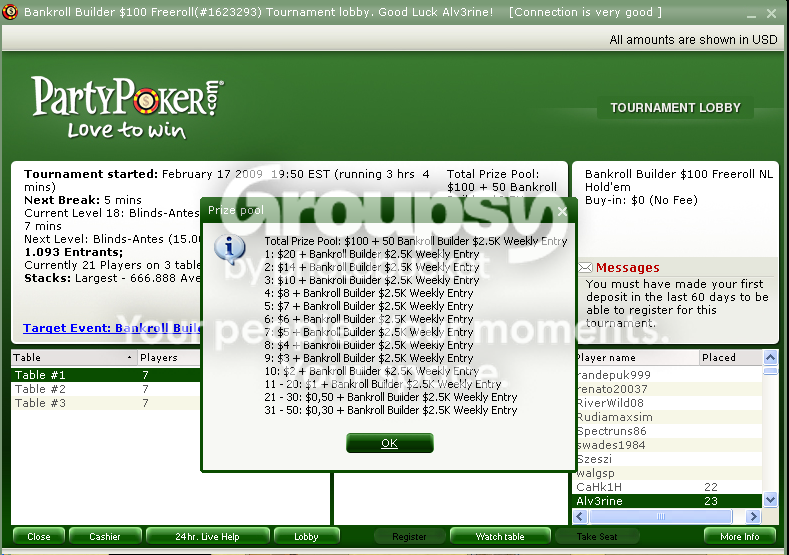Click the 1: $20 prize line
Viewport: 789px width, 555px height.
[x=371, y=254]
